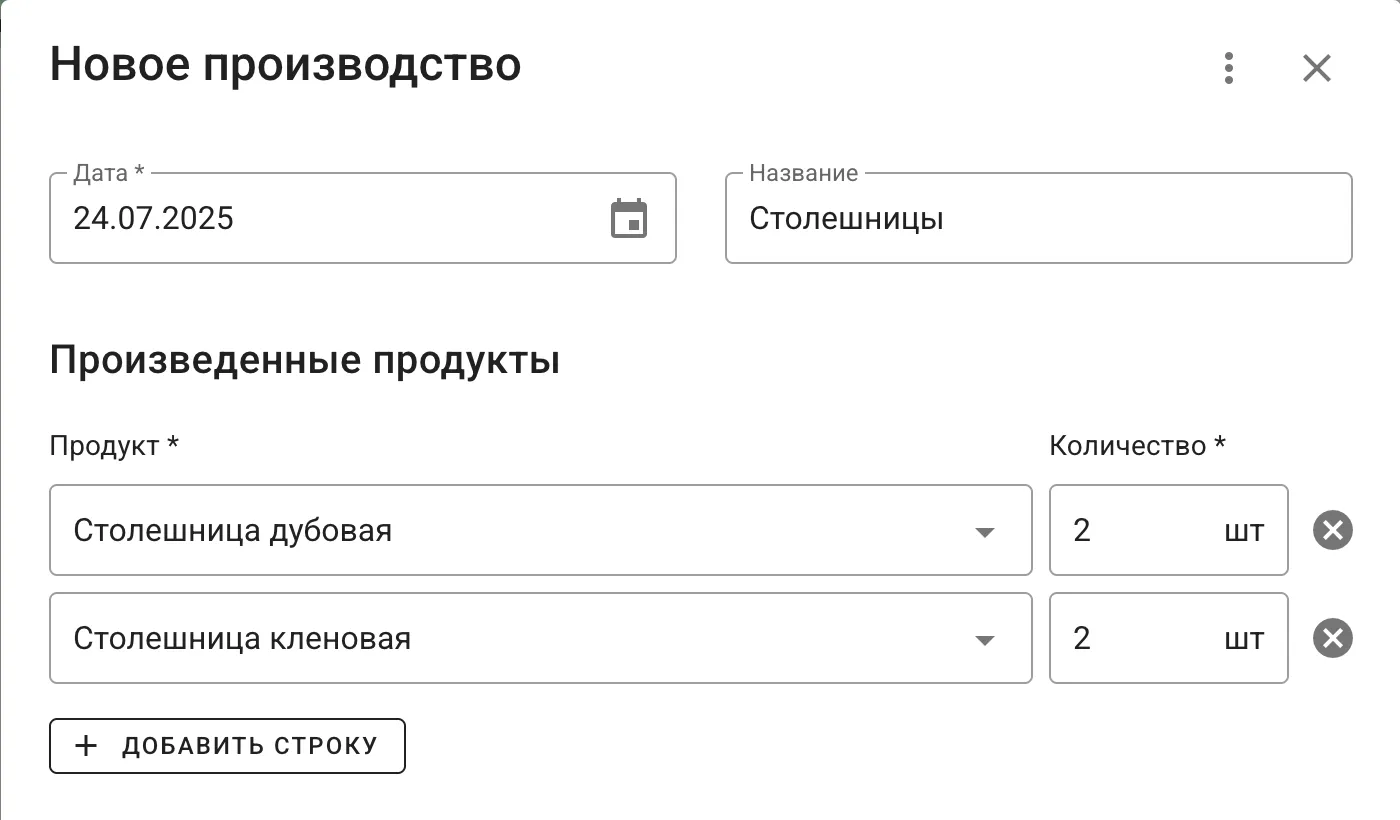
Task: Click the X icon next to oak tabletop quantity
Action: (1332, 530)
